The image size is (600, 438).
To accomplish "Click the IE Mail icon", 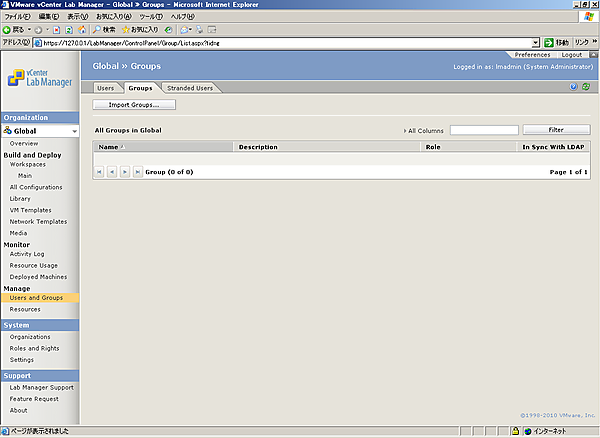I will 184,30.
